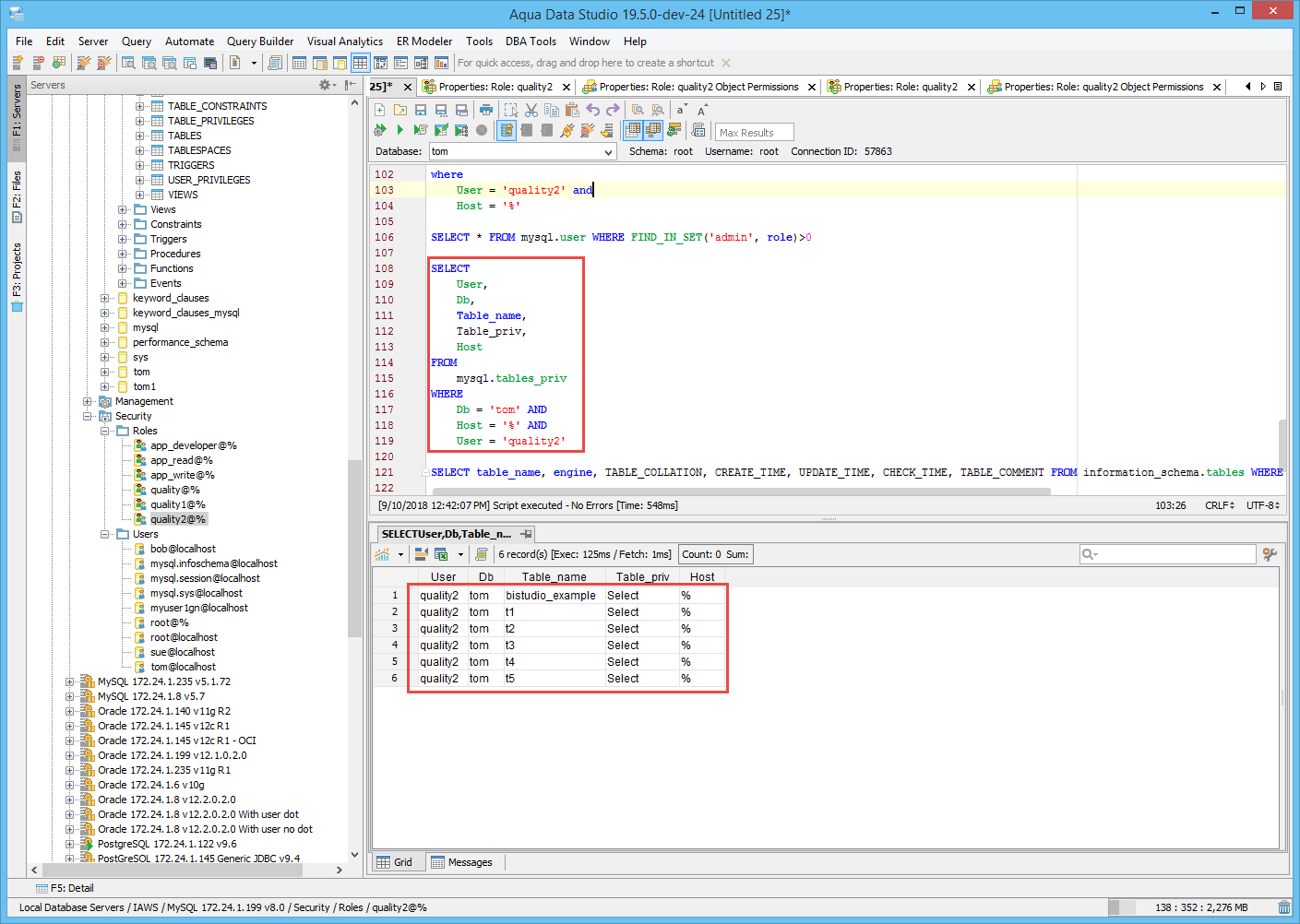Collapse the Roles folder node
Screen dimensions: 1300x924
coord(105,431)
